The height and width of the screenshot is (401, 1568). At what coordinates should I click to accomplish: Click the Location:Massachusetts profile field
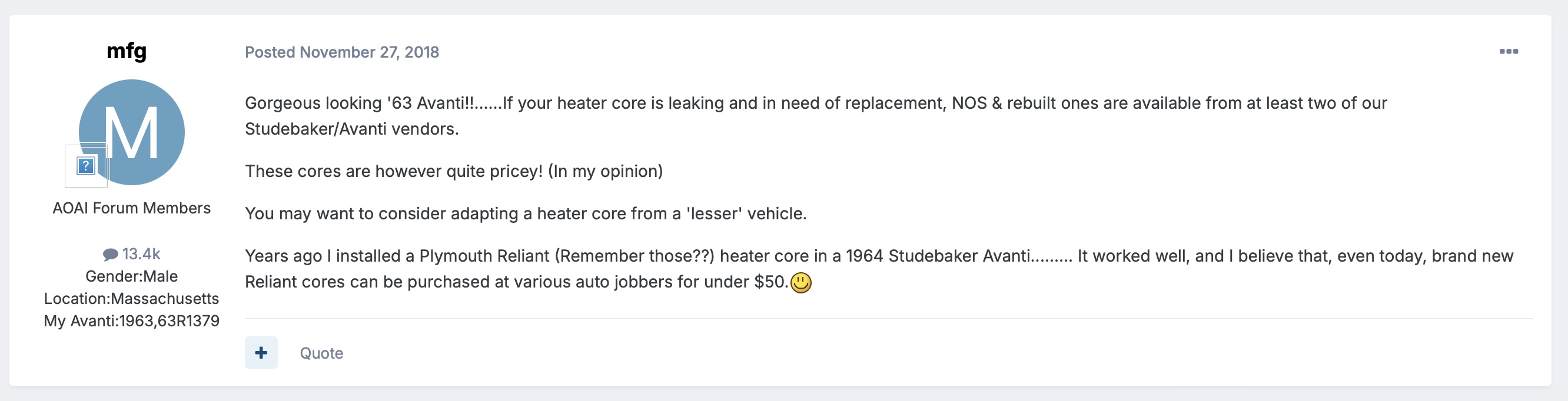point(131,299)
